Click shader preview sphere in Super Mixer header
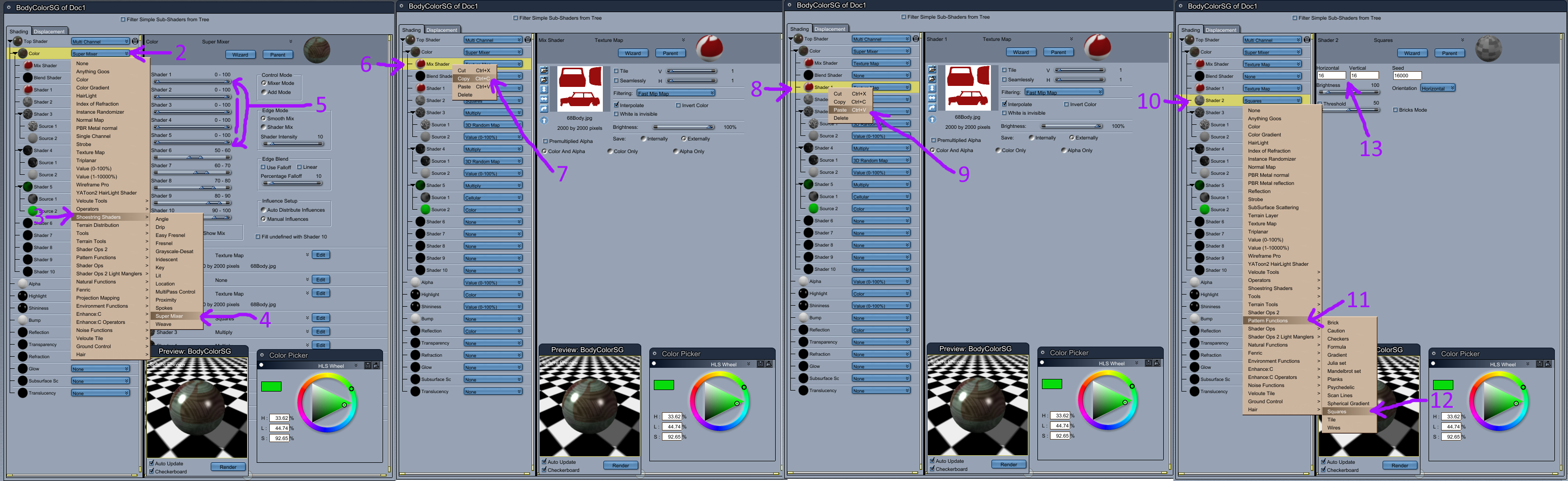This screenshot has height=481, width=1568. point(316,50)
